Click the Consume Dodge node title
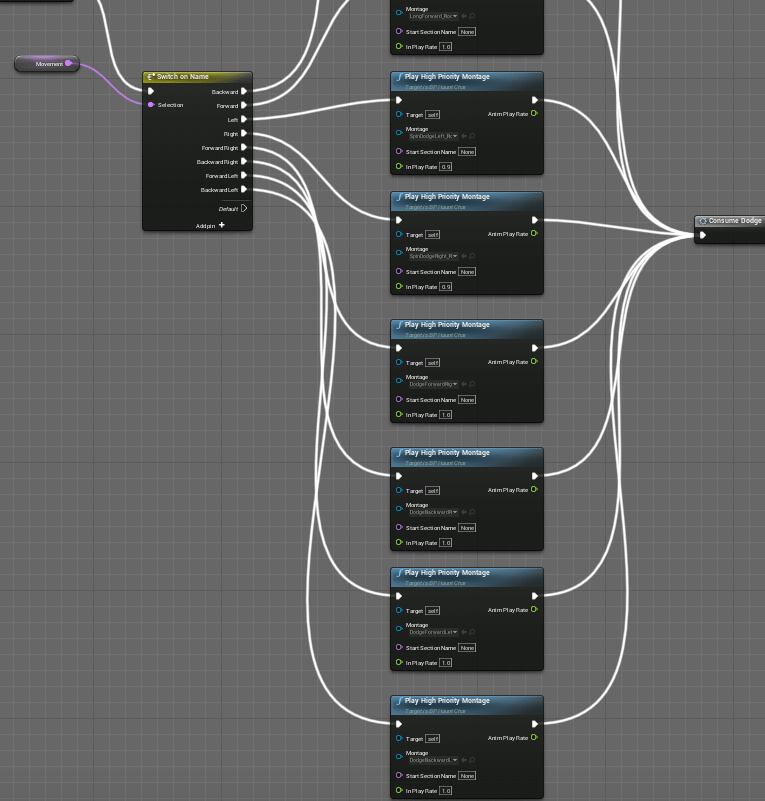 coord(734,220)
